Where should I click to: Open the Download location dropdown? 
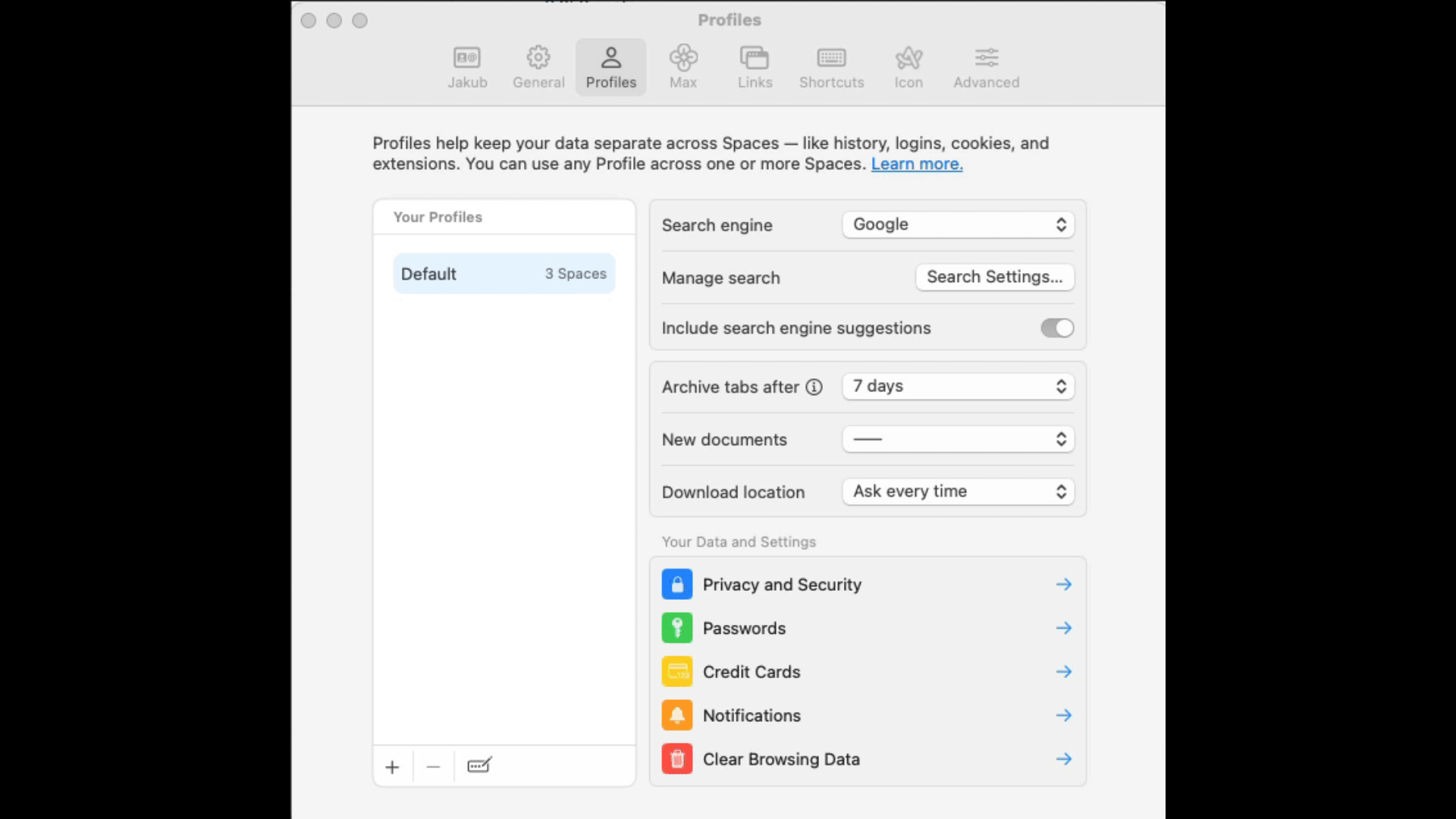pos(958,491)
